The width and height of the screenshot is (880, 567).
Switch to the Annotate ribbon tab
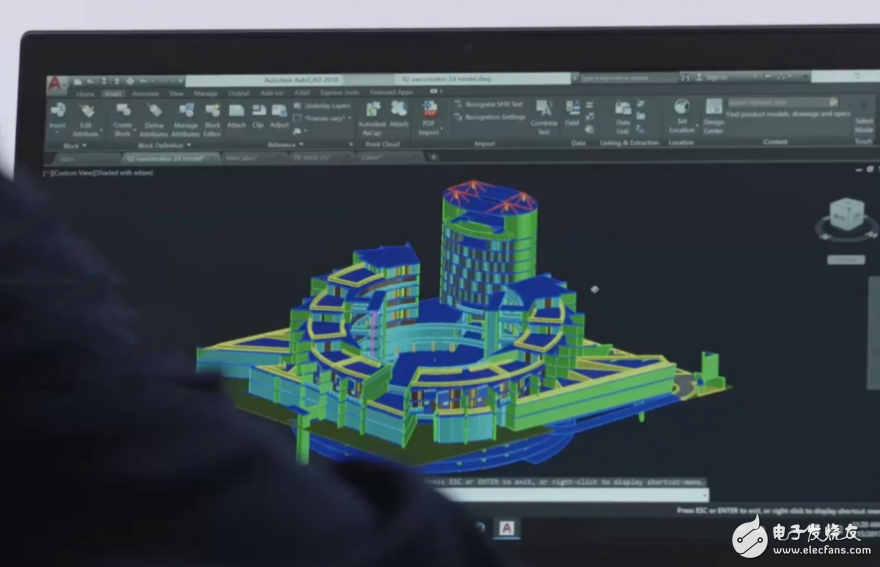pos(145,93)
